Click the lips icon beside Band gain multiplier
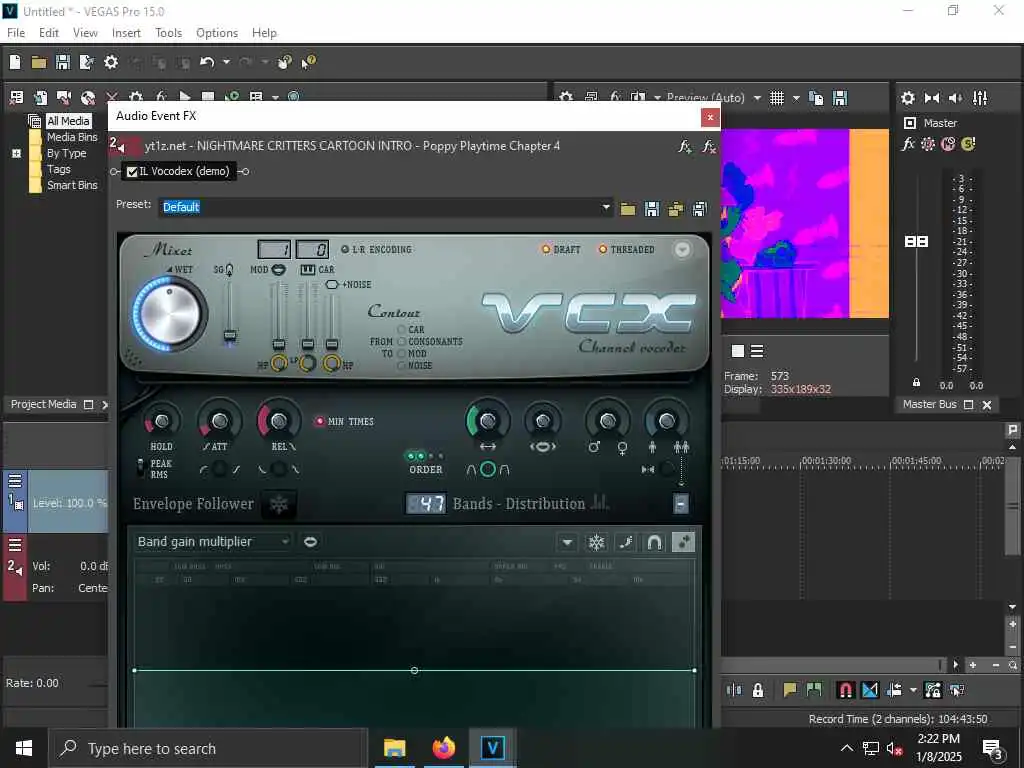 click(x=310, y=541)
